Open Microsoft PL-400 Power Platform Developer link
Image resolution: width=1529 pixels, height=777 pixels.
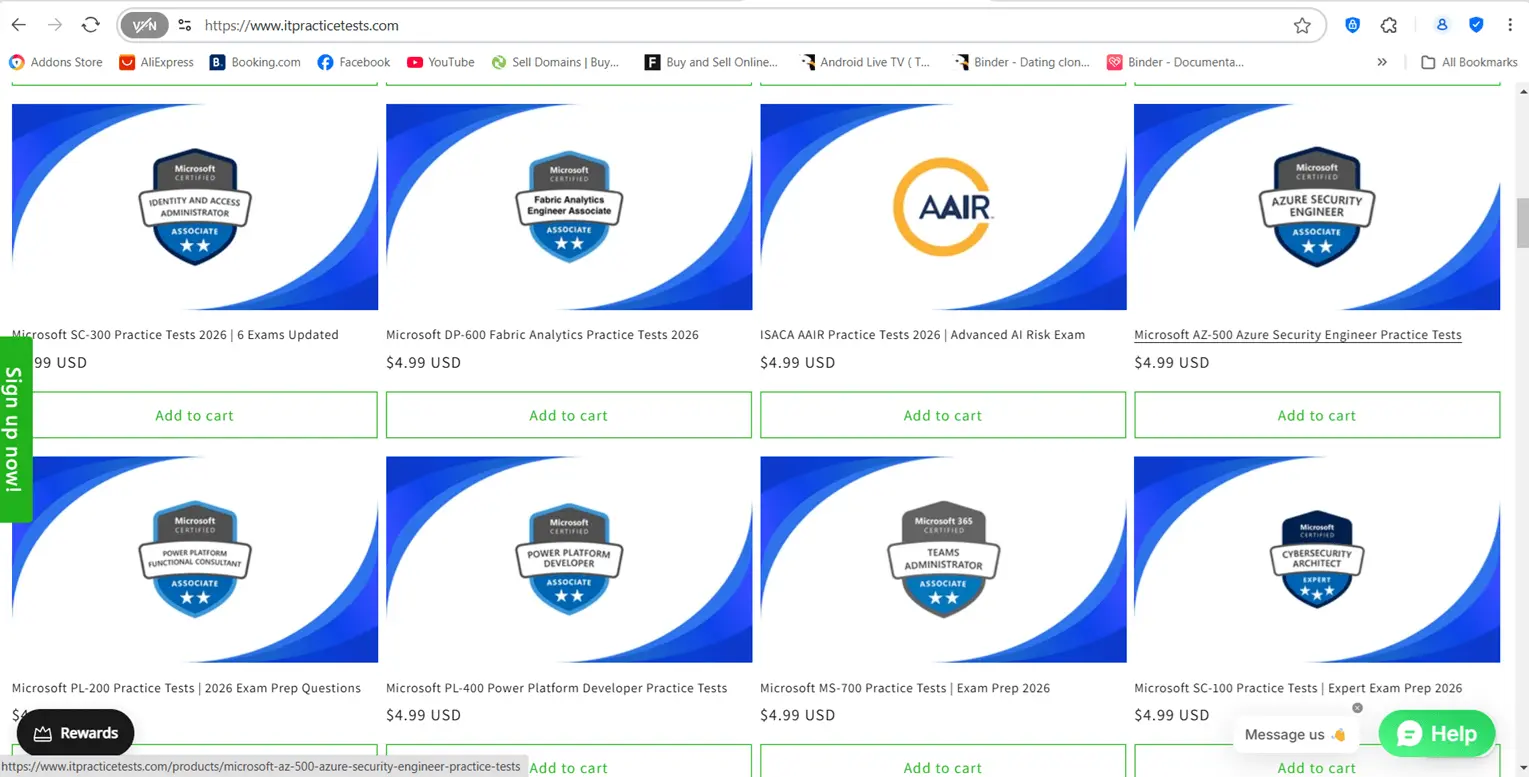(556, 688)
